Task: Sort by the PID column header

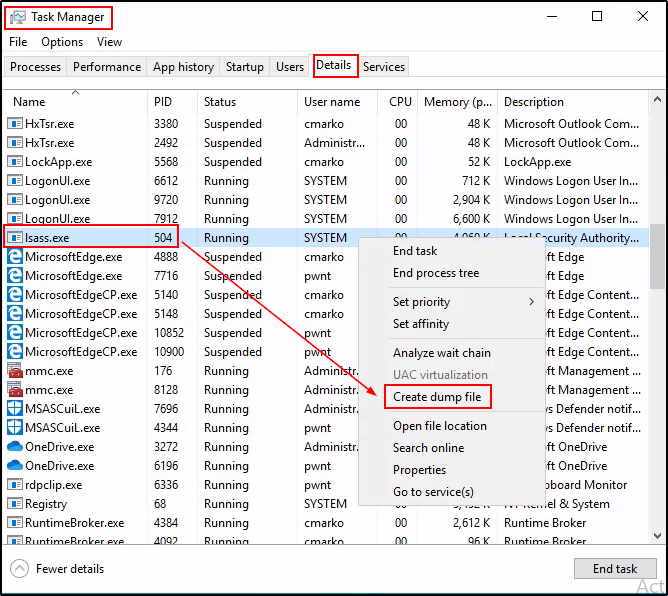Action: 164,102
